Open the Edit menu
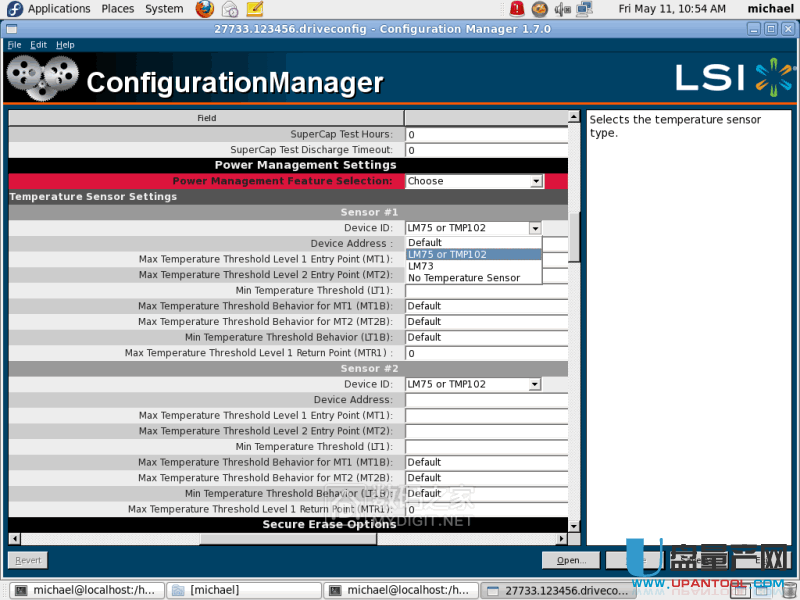Screen dimensions: 800x600 [38, 45]
